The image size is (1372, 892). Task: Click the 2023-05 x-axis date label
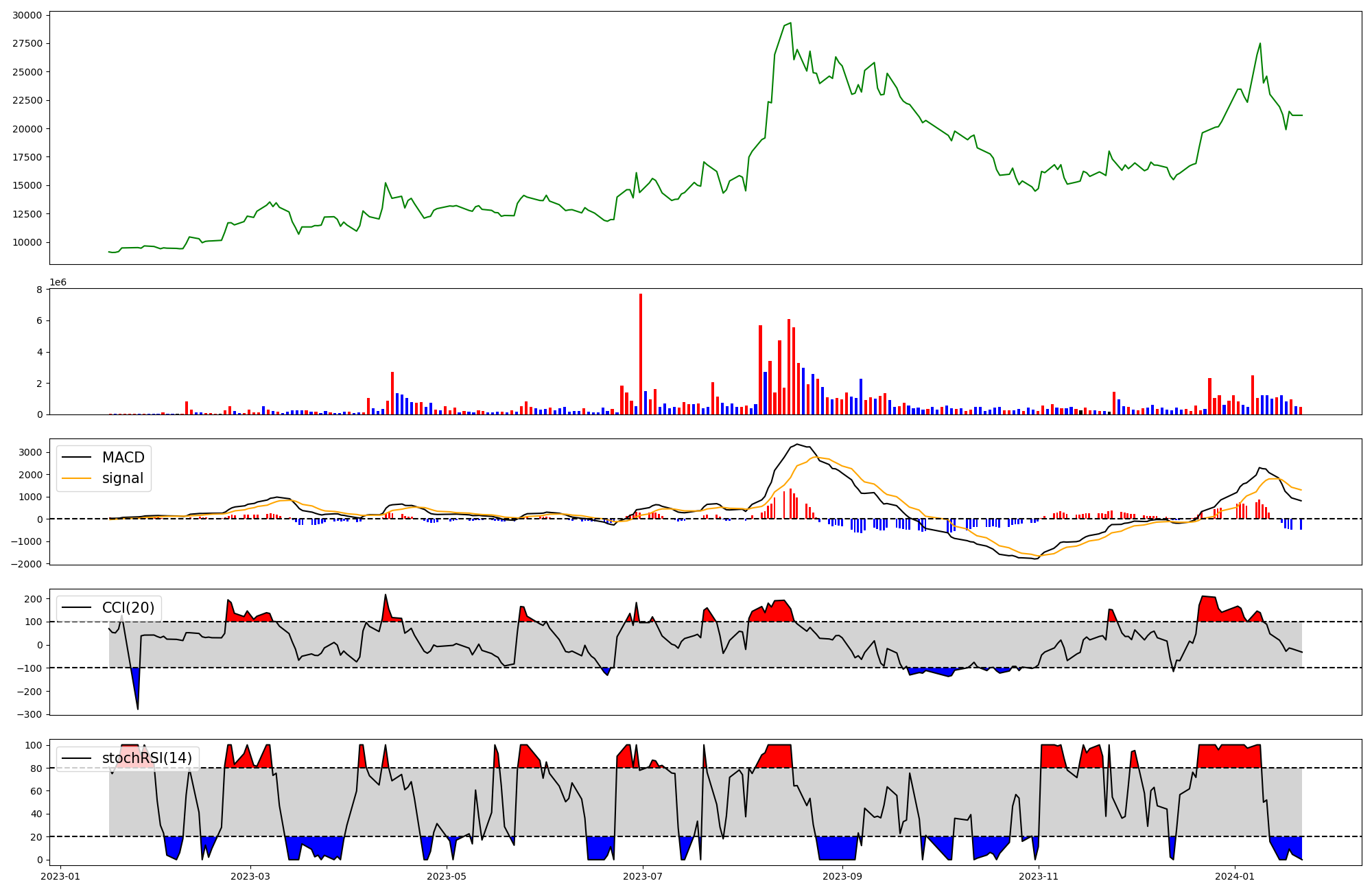(447, 876)
